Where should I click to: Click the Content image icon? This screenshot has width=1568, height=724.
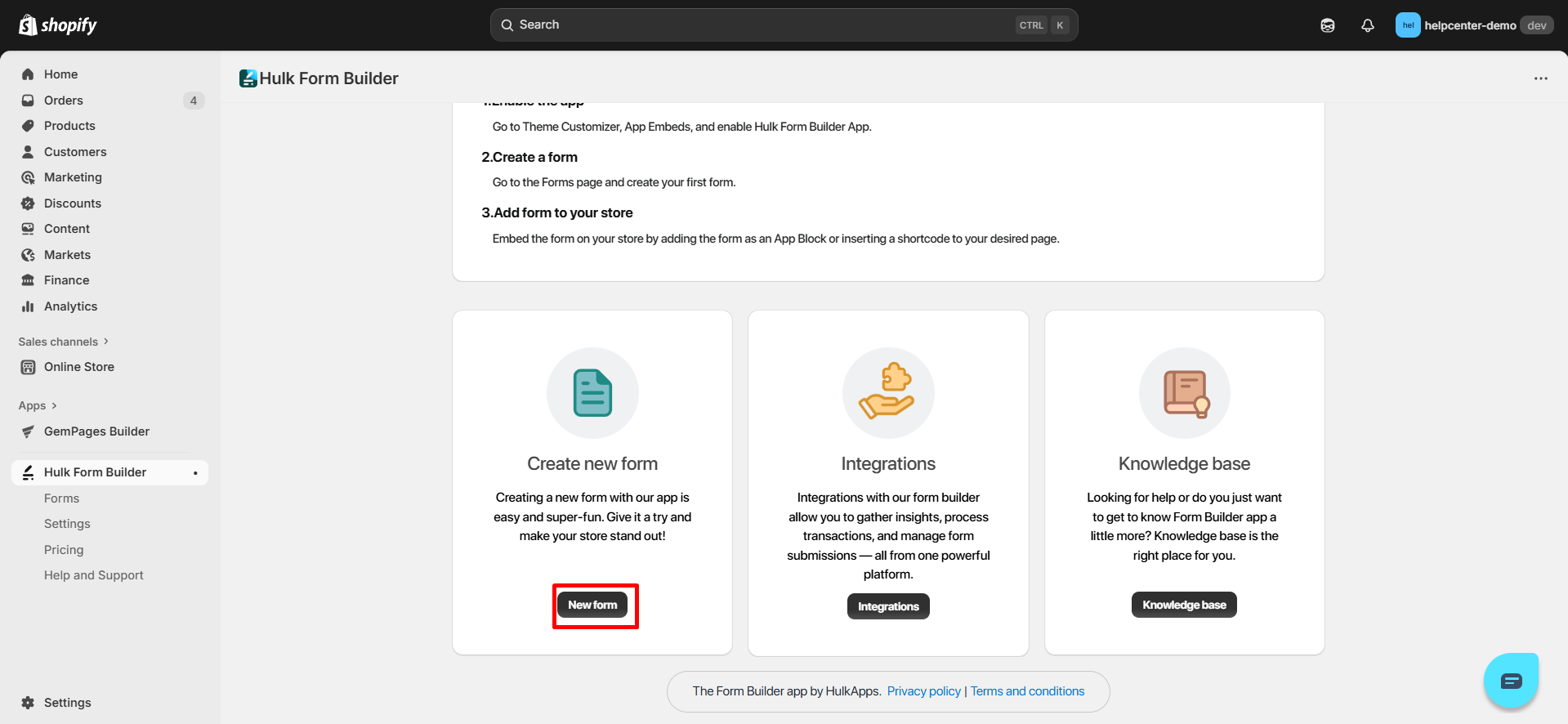[28, 229]
